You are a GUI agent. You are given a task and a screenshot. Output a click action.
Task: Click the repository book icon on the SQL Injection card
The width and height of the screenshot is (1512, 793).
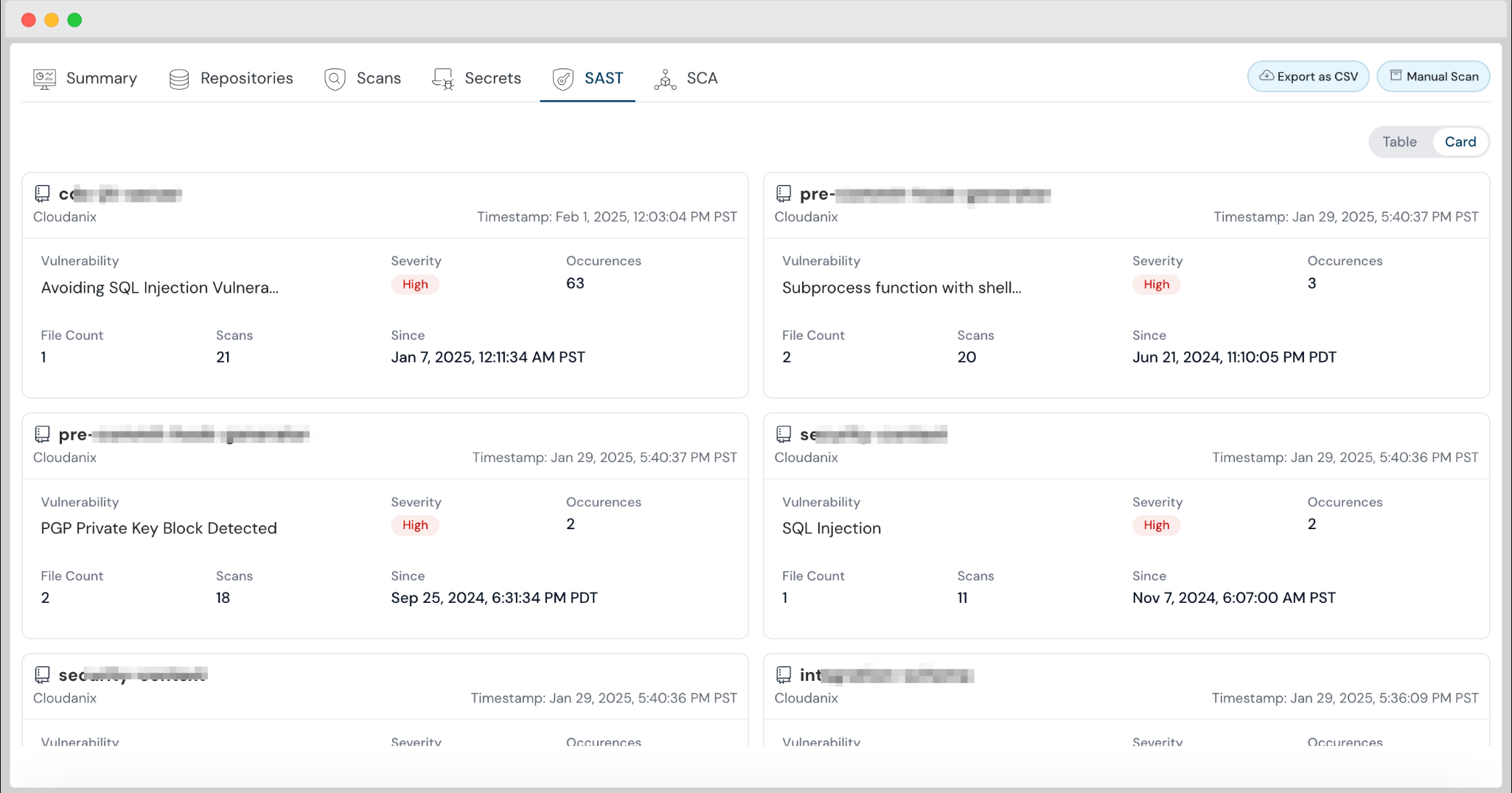(782, 434)
